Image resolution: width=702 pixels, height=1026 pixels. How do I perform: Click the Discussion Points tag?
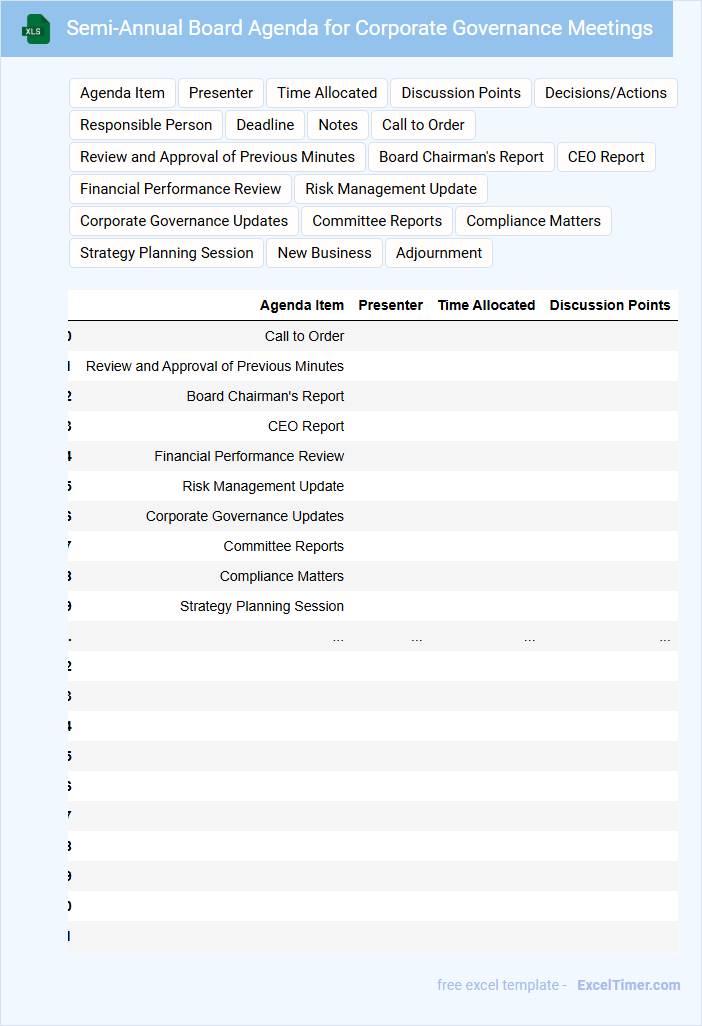point(461,93)
